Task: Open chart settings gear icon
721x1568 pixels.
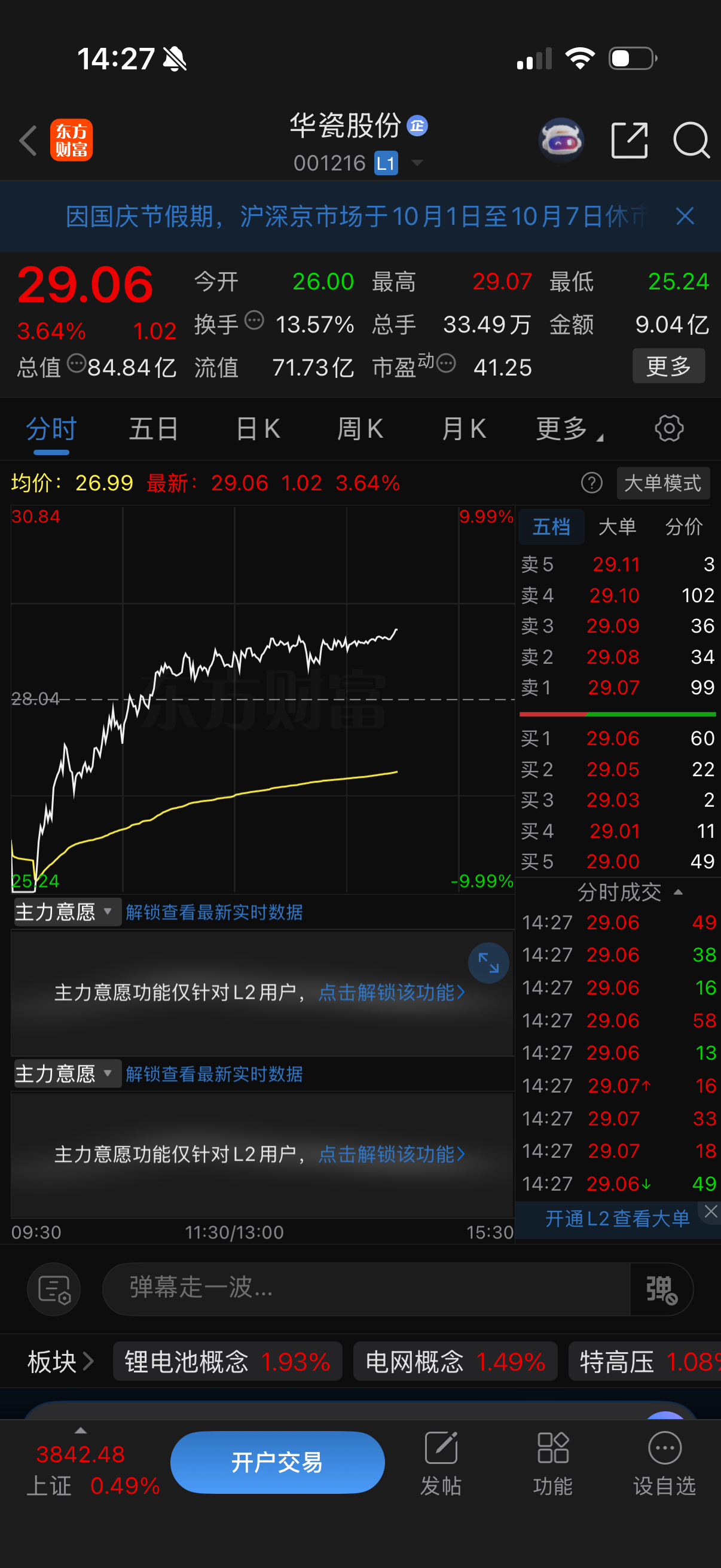Action: [669, 429]
